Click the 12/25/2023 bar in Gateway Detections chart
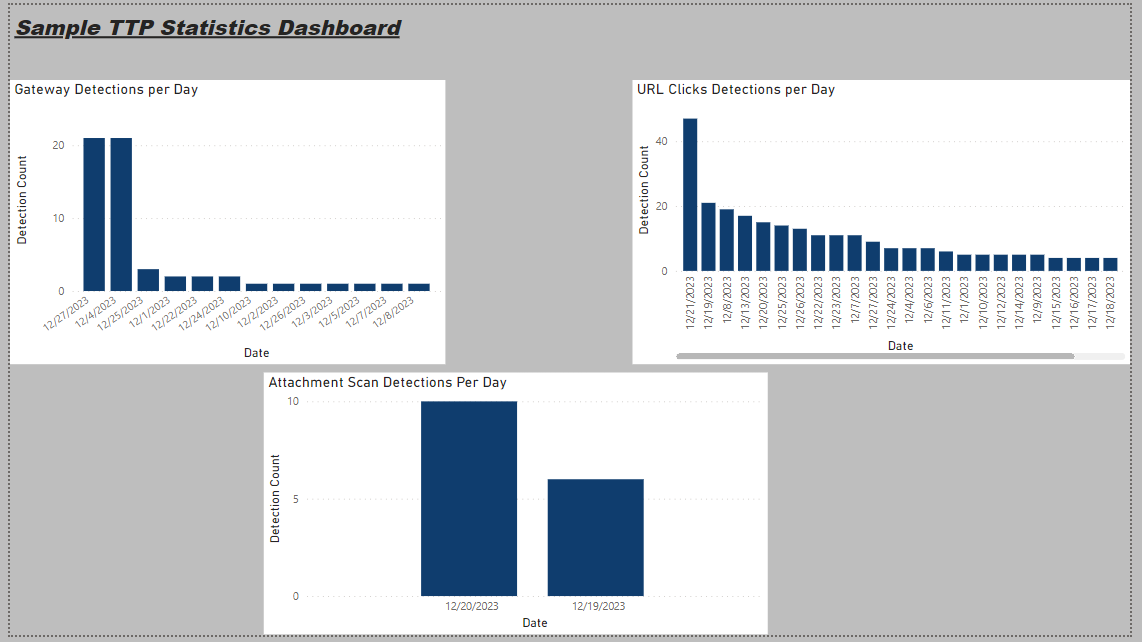This screenshot has width=1142, height=642. [148, 280]
